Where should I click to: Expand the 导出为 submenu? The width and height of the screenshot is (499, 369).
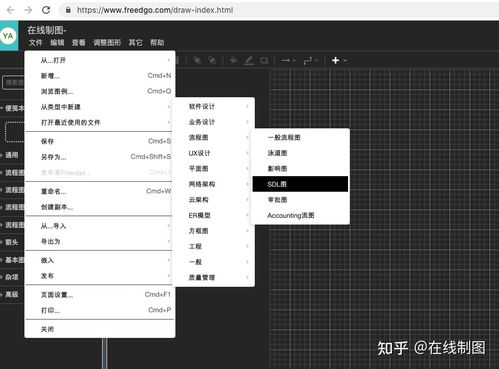tap(100, 242)
